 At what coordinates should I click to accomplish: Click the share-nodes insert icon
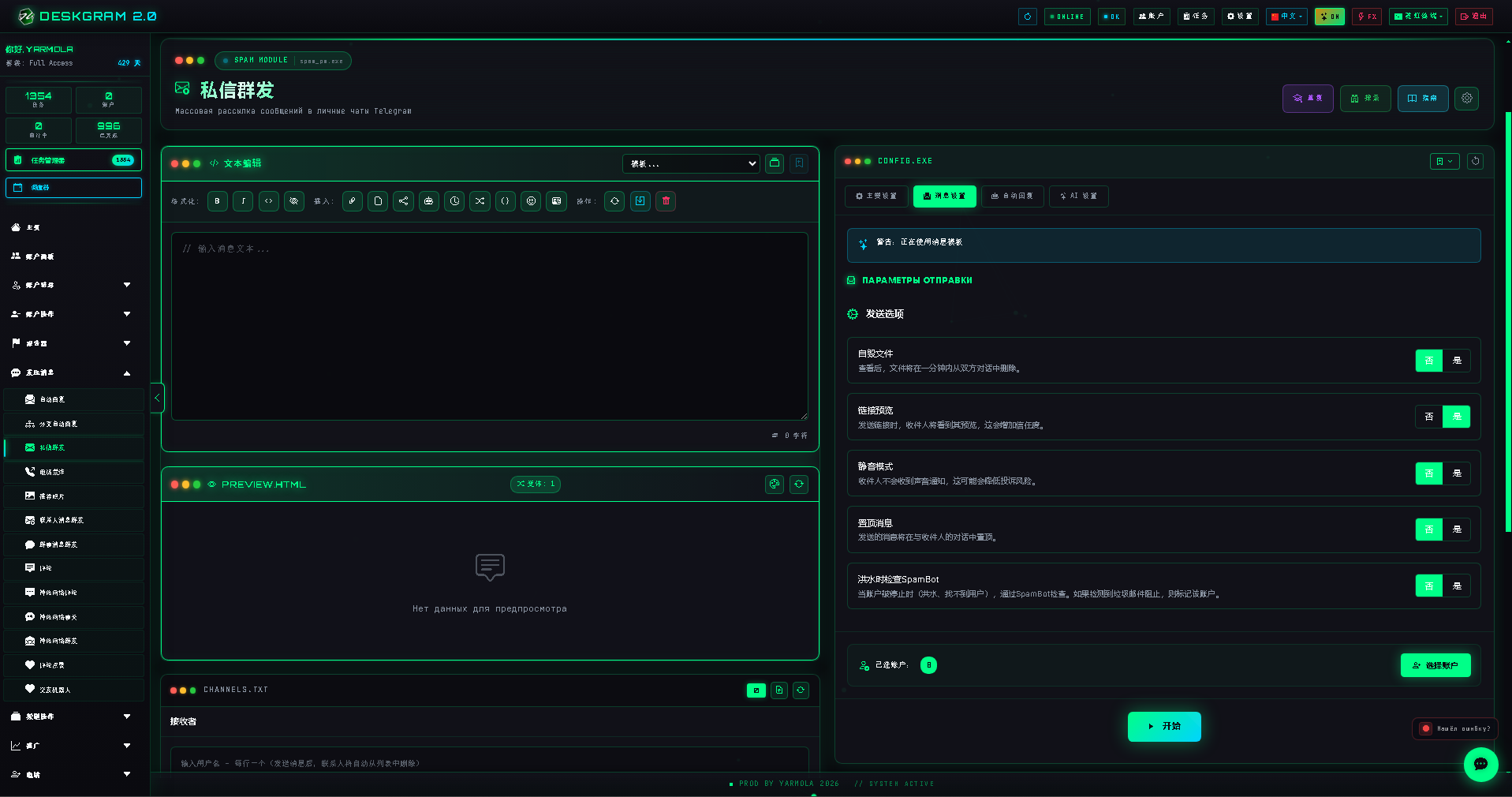(x=403, y=201)
